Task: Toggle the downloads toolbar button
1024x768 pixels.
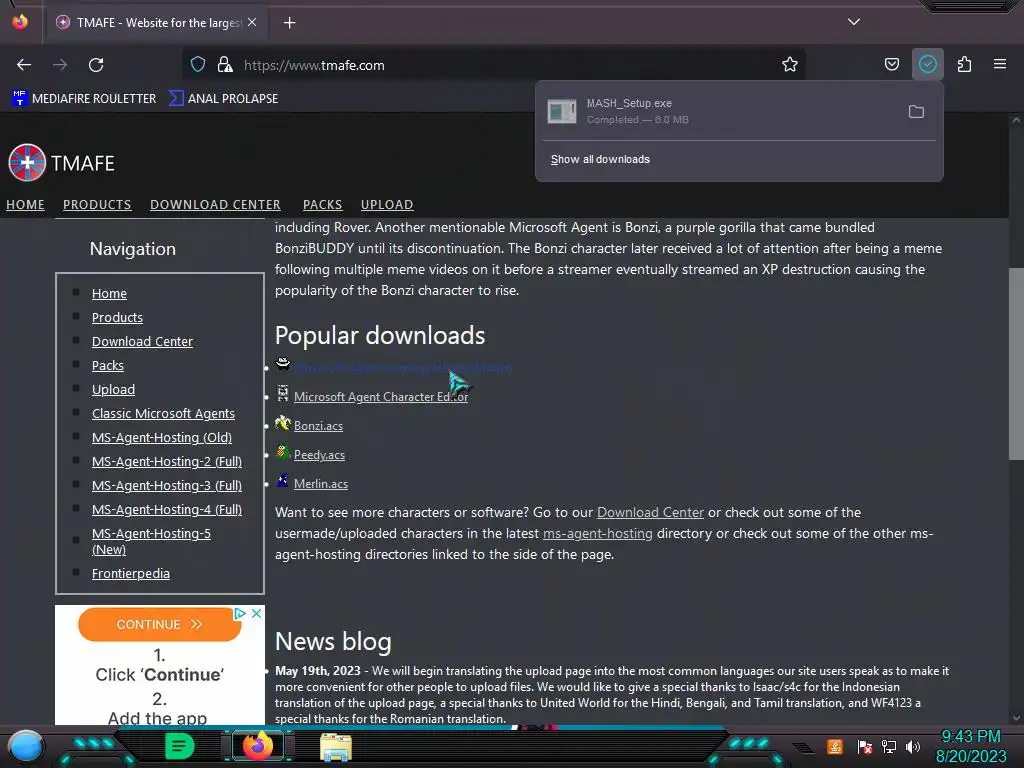Action: click(927, 64)
